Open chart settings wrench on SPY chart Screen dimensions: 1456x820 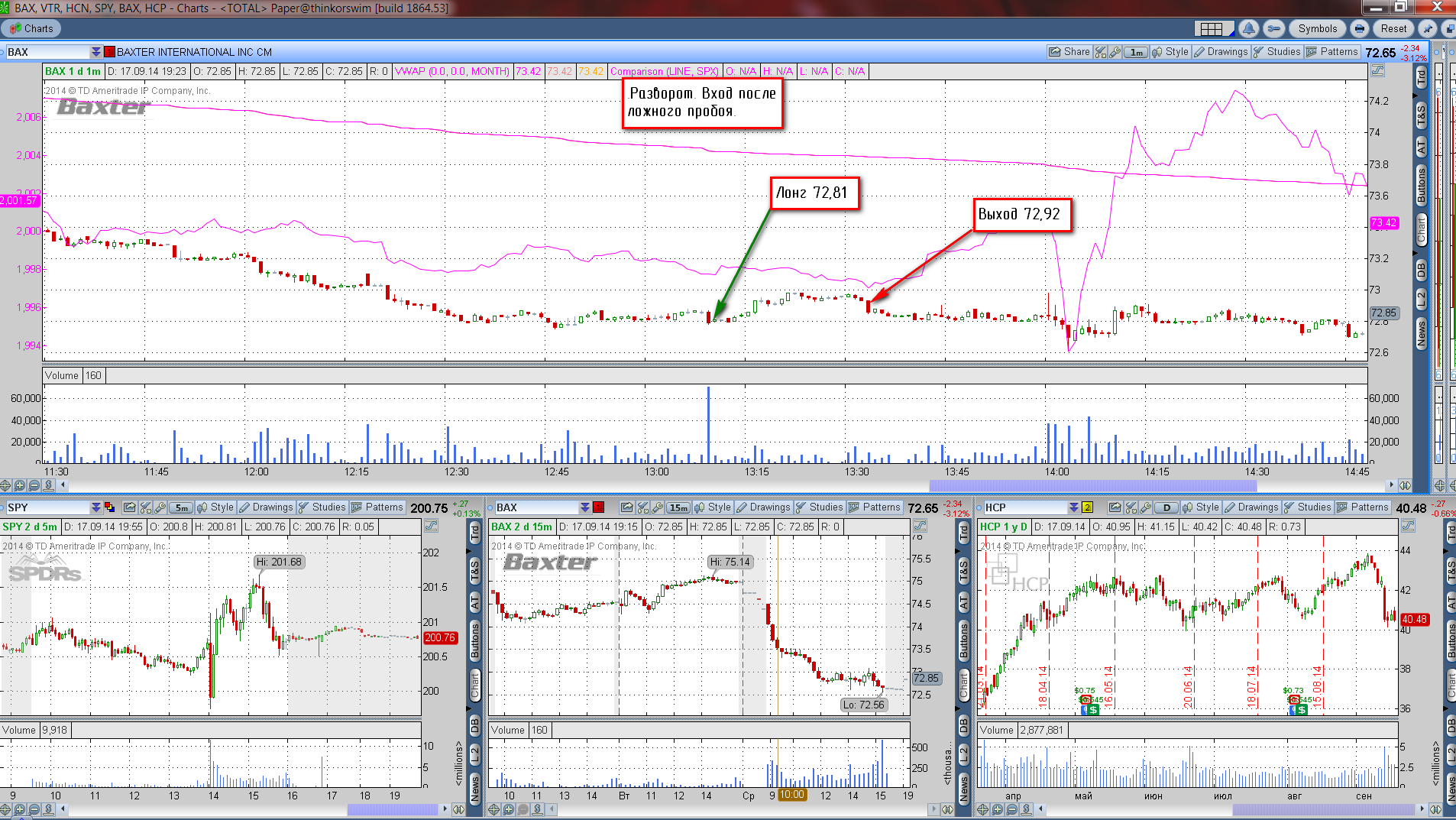point(160,507)
